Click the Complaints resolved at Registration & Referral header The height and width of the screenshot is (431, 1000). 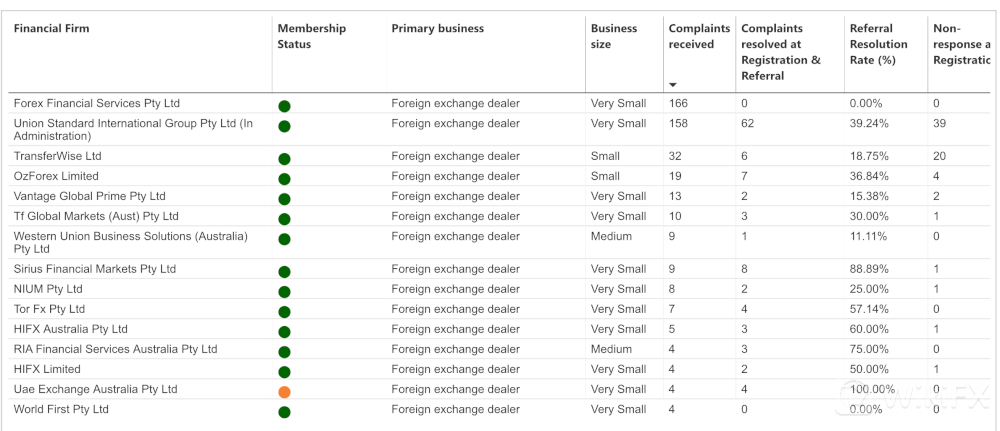(x=781, y=52)
